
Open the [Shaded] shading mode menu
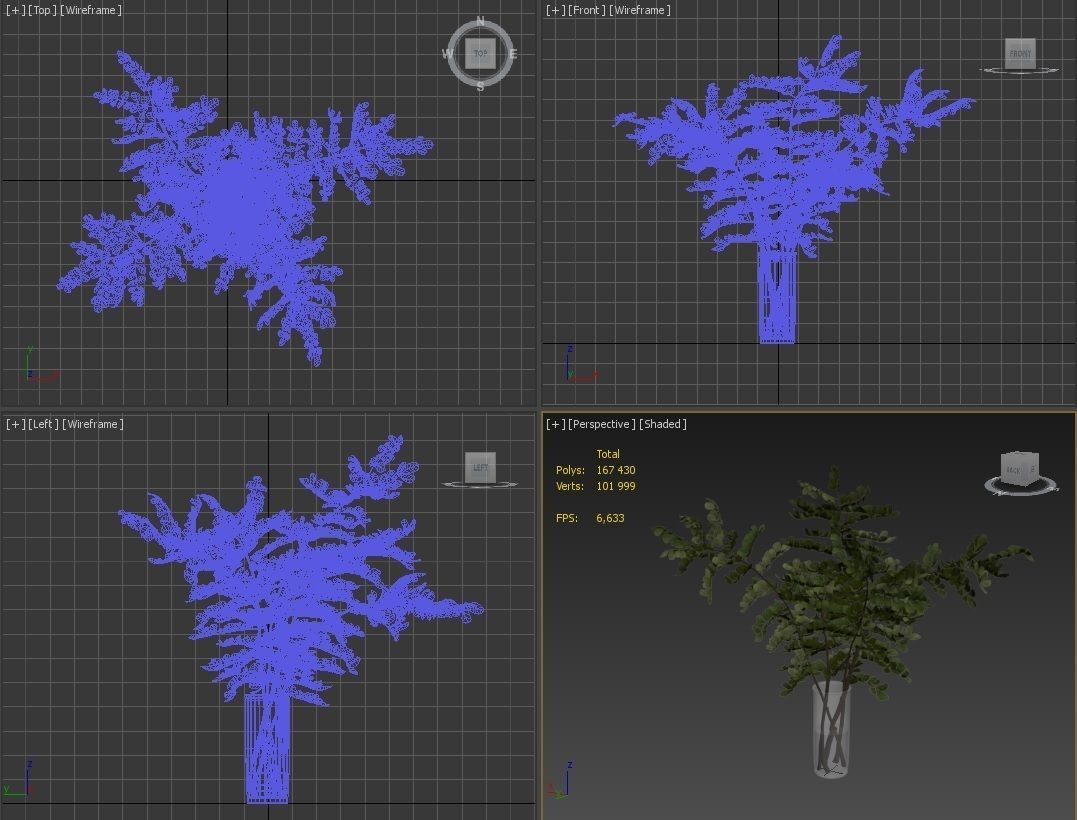tap(663, 424)
